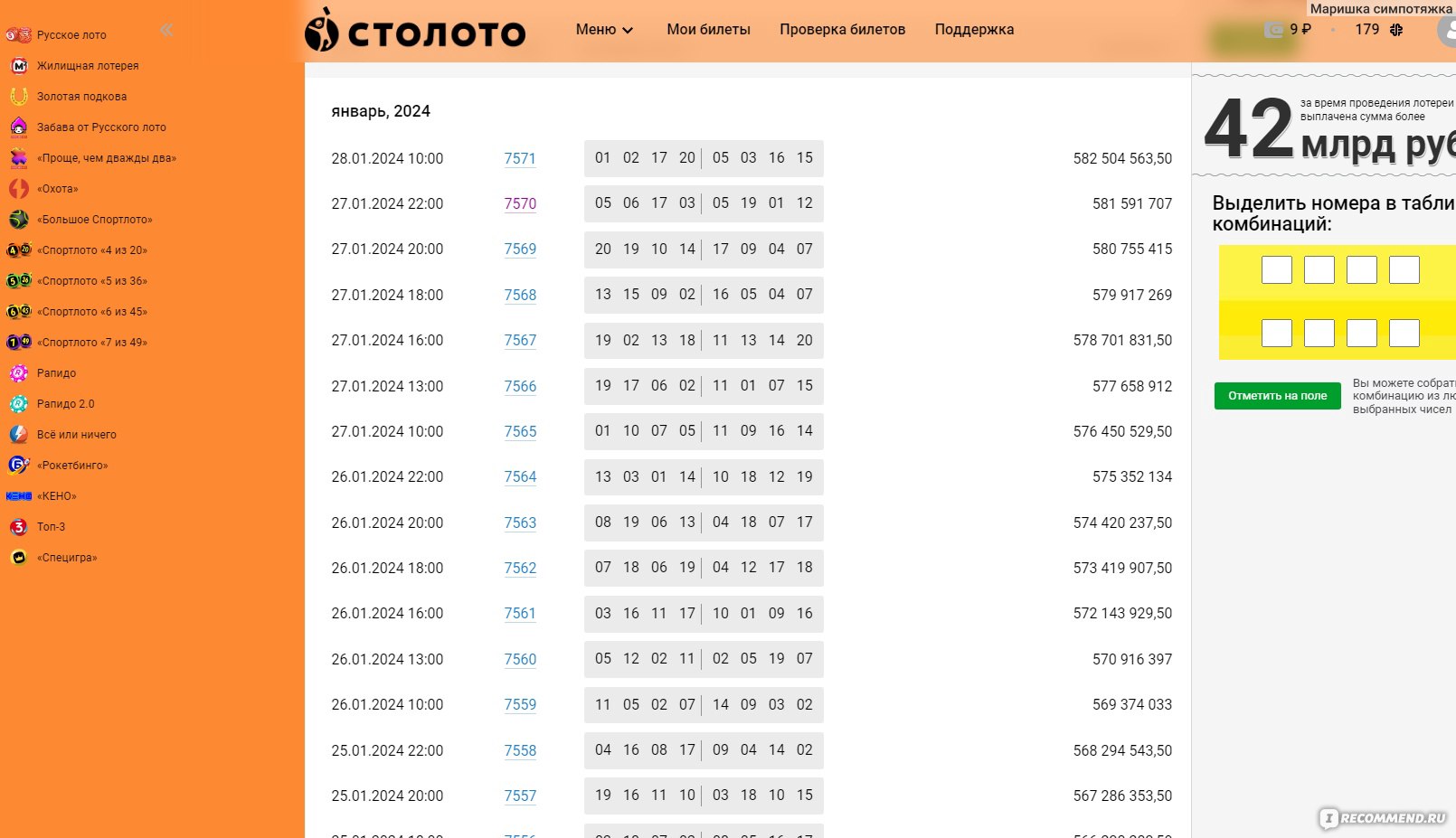The height and width of the screenshot is (838, 1456).
Task: Open draw number 7563
Action: point(520,523)
